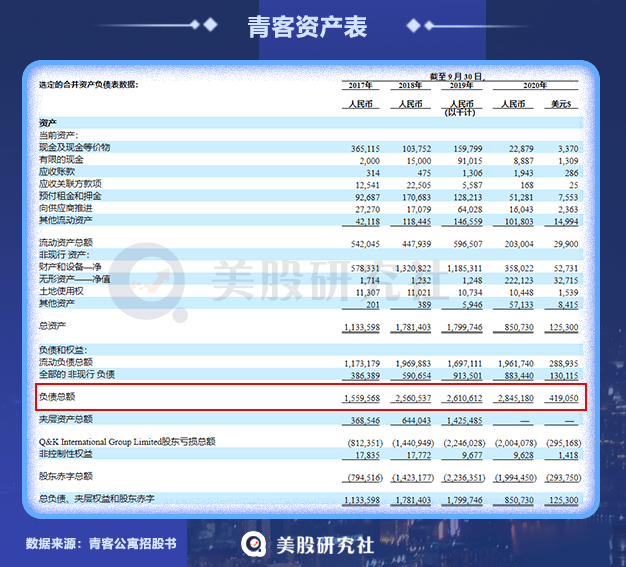626x567 pixels.
Task: Click the value 2,845,180 in 负债总额 row
Action: pos(516,398)
